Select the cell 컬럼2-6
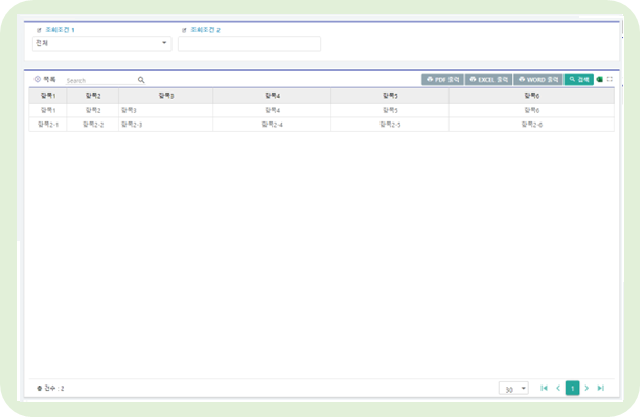This screenshot has width=640, height=417. (531, 124)
